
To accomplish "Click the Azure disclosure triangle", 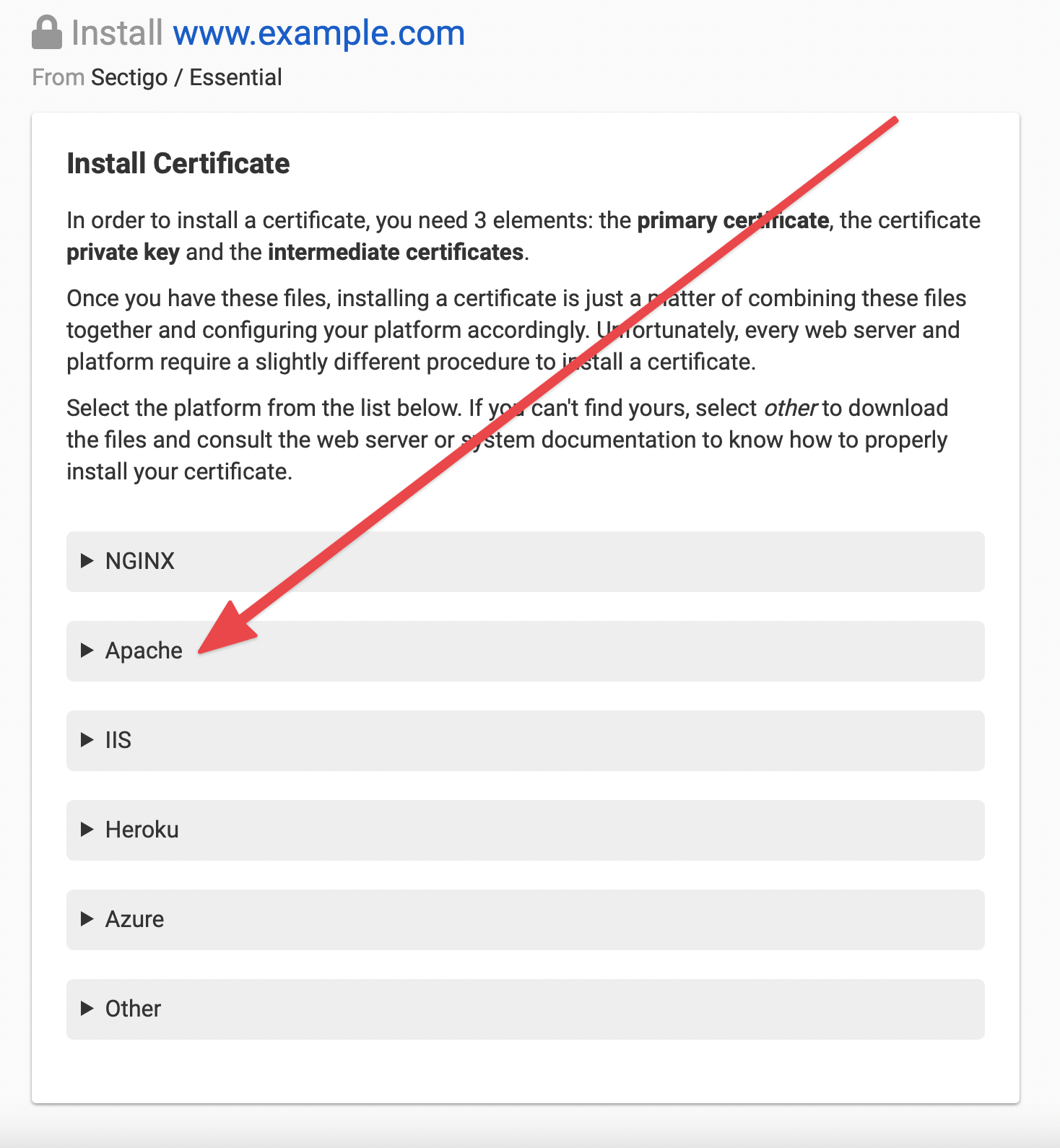I will coord(87,919).
